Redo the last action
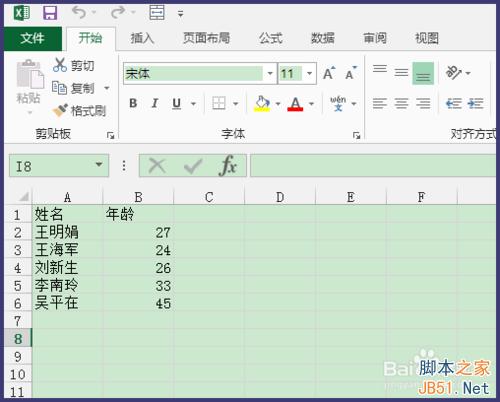The width and height of the screenshot is (500, 402). [118, 13]
